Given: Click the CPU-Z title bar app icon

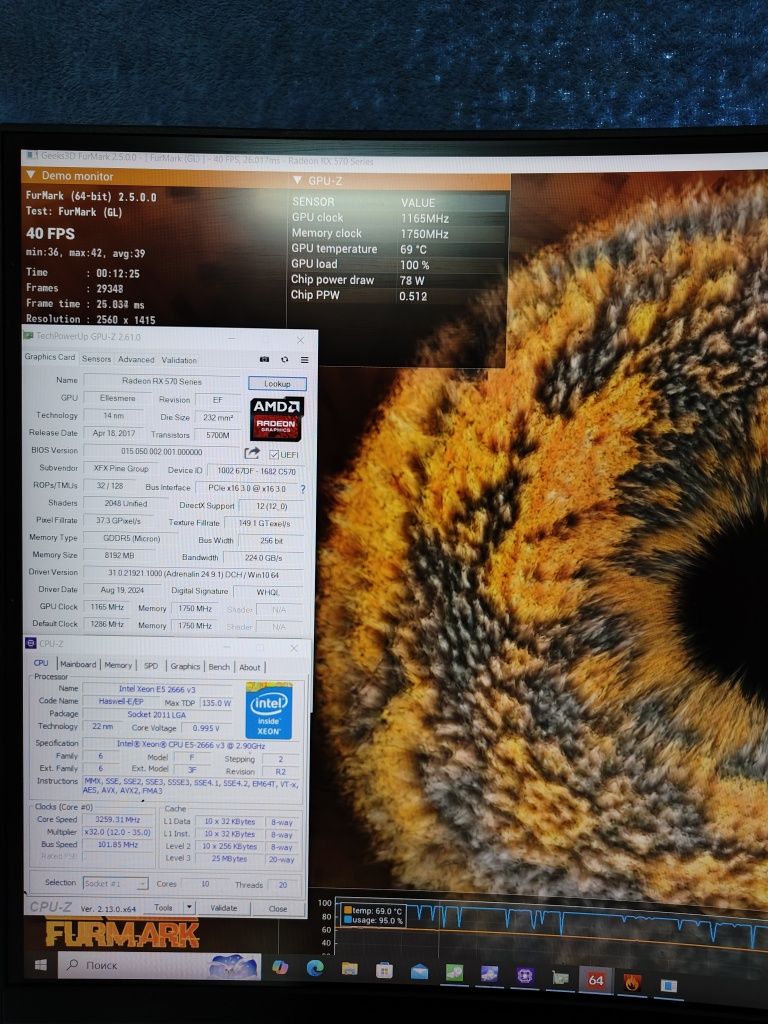Looking at the screenshot, I should coord(30,643).
